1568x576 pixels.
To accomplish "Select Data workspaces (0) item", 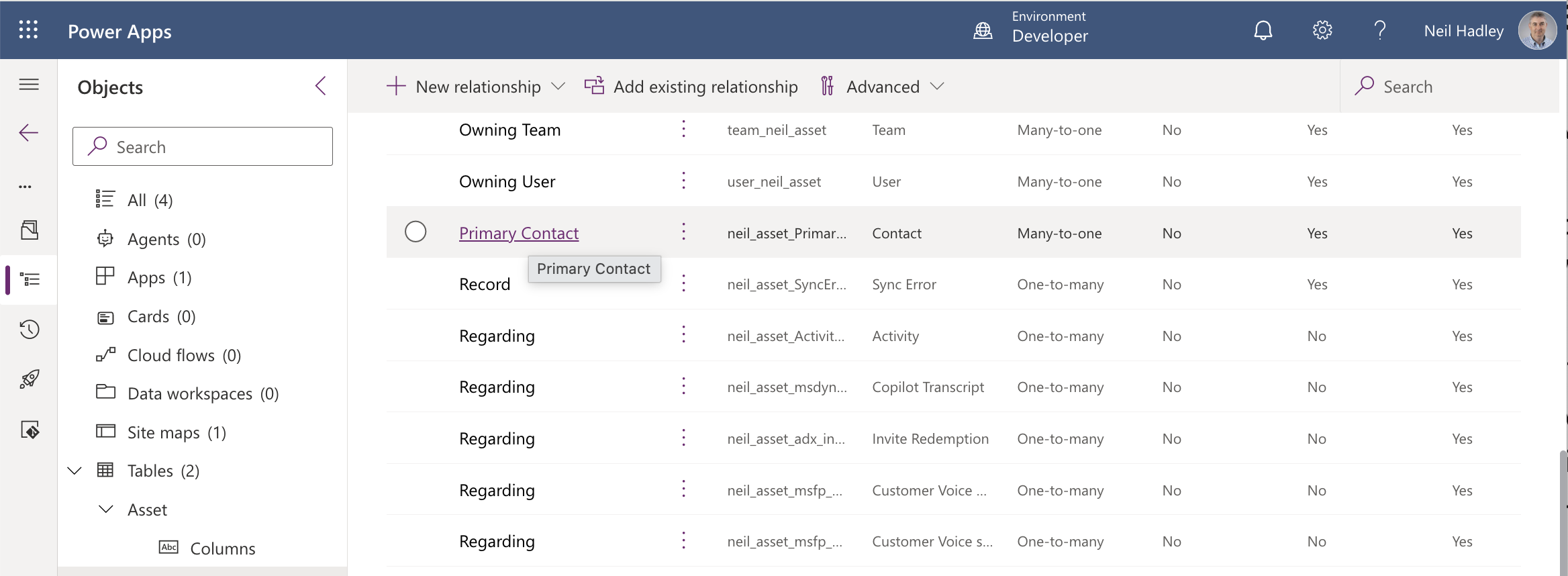I will point(203,393).
